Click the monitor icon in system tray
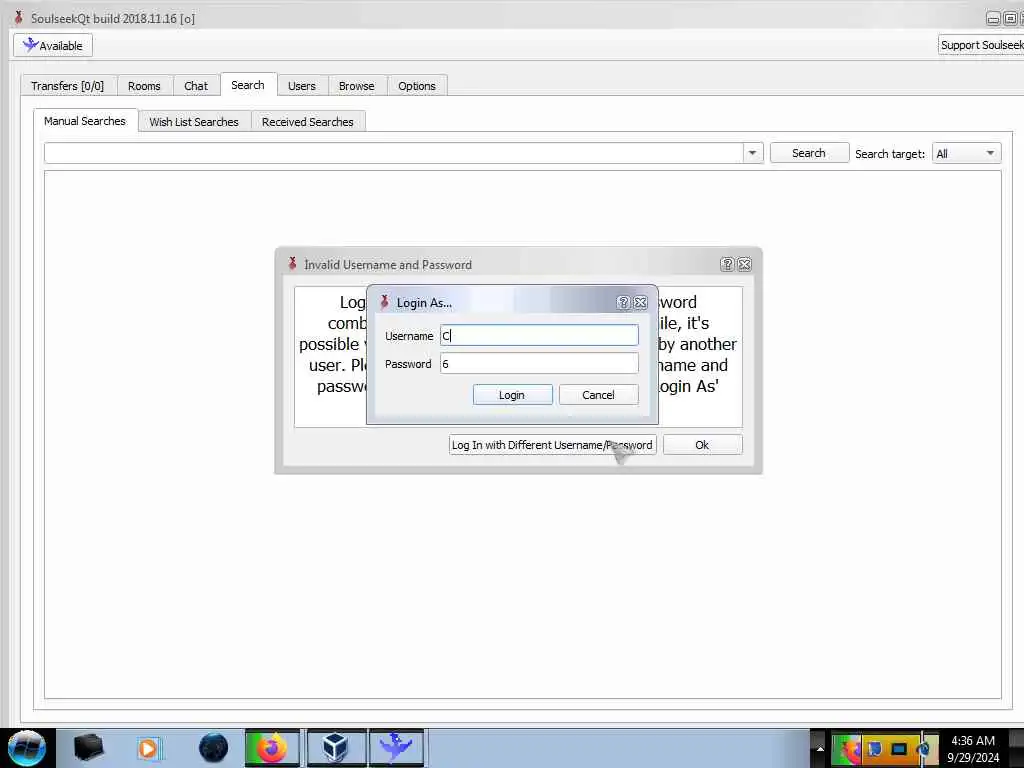The width and height of the screenshot is (1024, 768). 899,749
